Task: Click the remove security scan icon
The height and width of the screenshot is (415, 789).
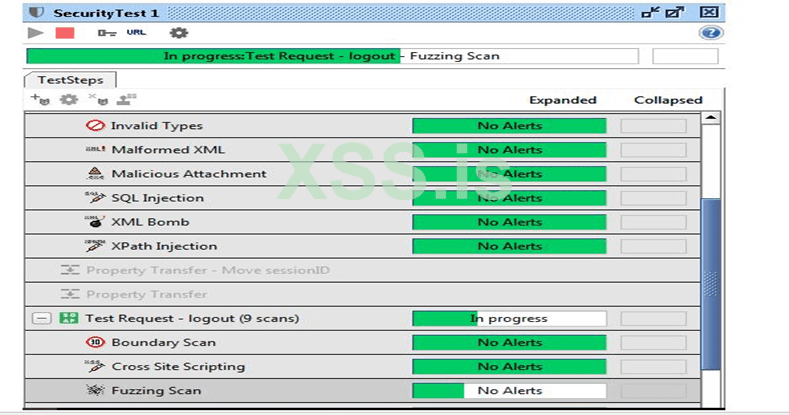Action: pyautogui.click(x=98, y=99)
